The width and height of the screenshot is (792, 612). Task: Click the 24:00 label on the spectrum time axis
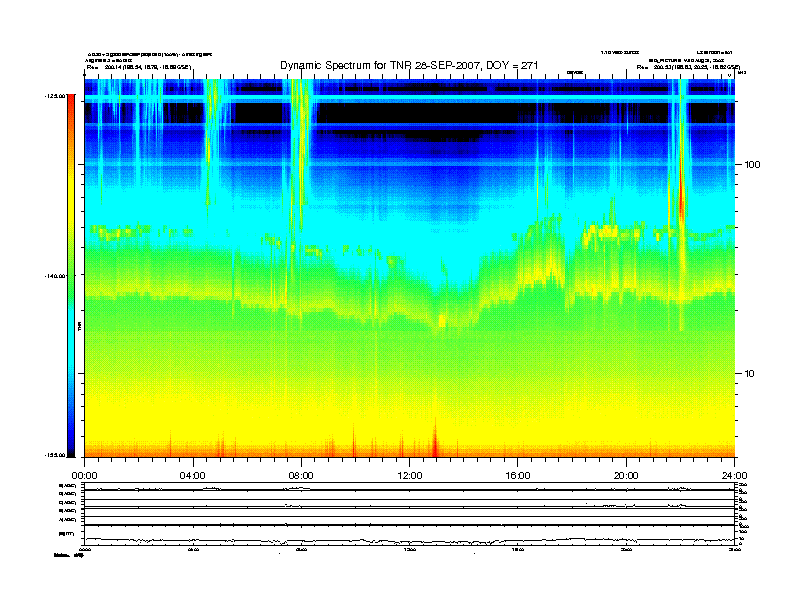[735, 476]
